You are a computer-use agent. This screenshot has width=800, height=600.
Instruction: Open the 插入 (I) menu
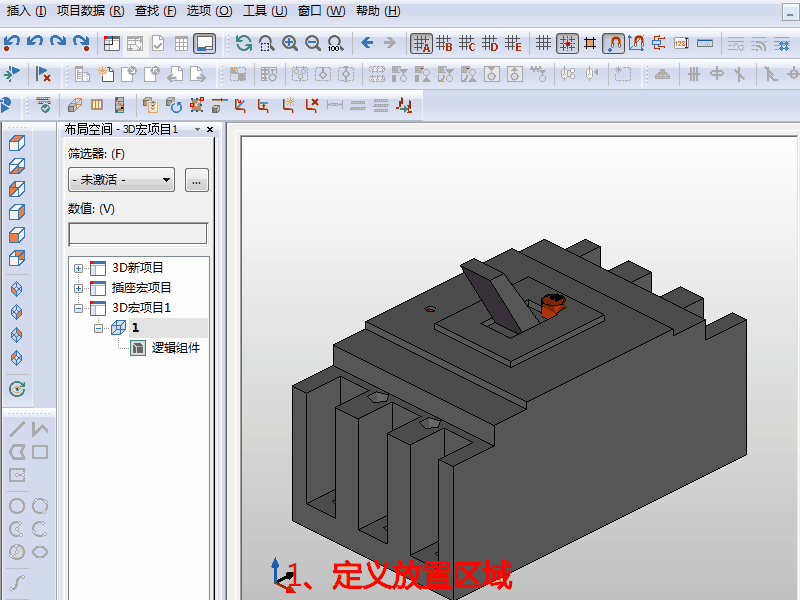(26, 11)
